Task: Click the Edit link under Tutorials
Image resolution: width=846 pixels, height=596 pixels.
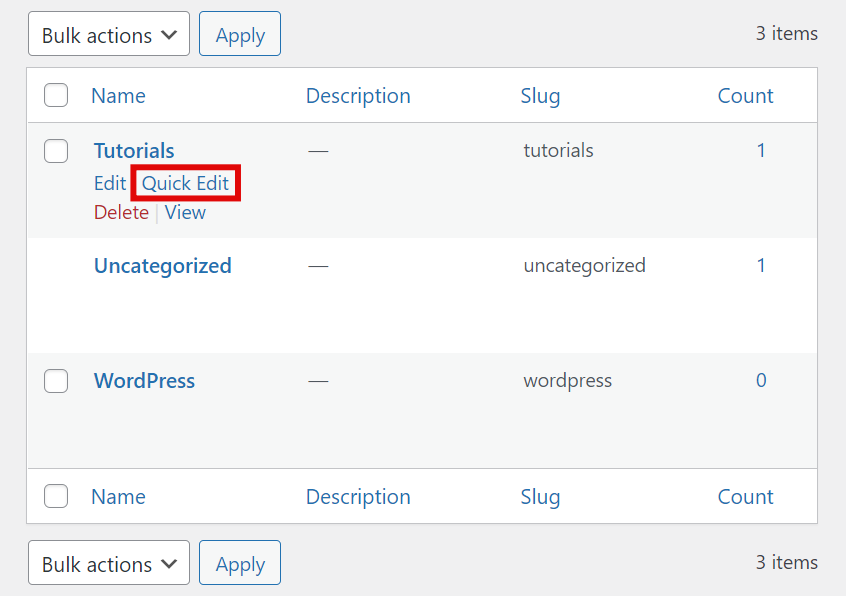Action: point(108,183)
